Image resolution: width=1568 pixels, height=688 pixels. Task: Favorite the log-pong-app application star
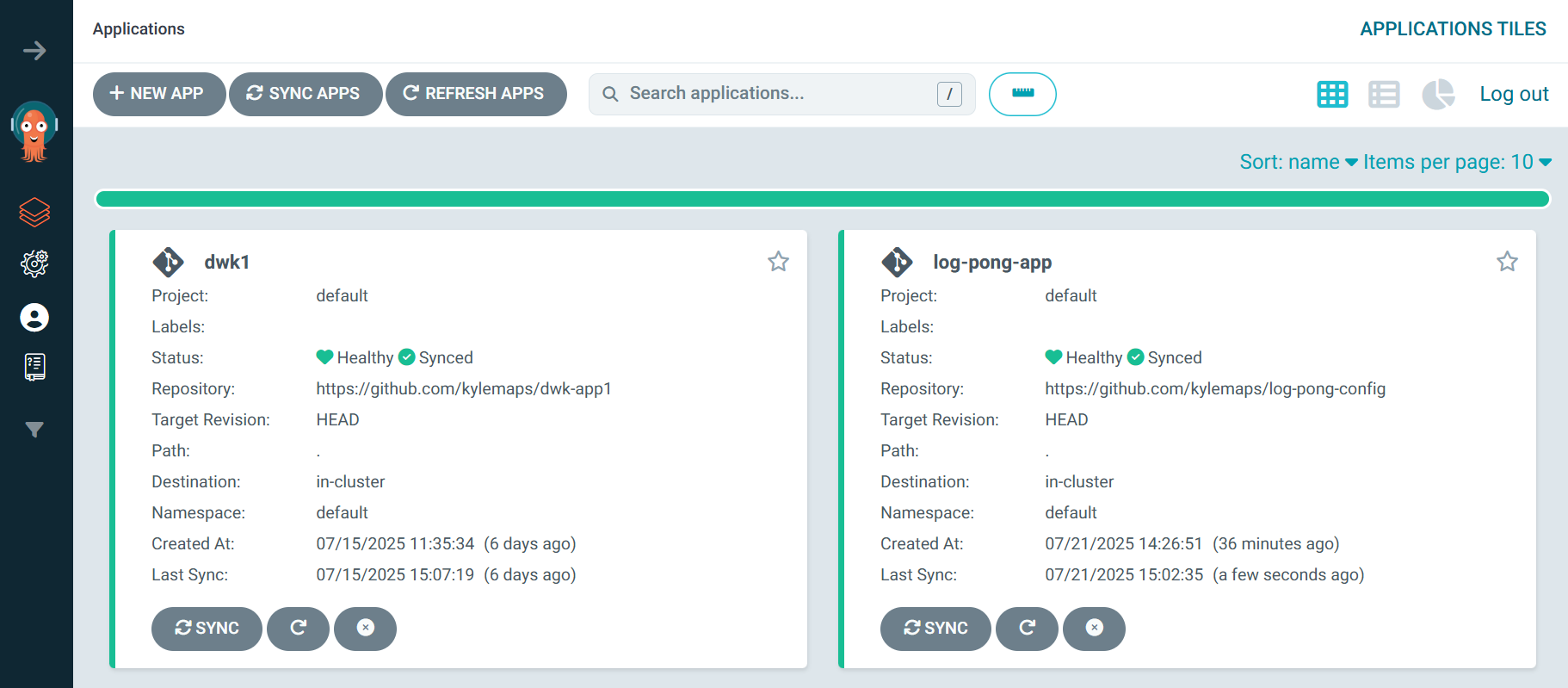click(1507, 262)
